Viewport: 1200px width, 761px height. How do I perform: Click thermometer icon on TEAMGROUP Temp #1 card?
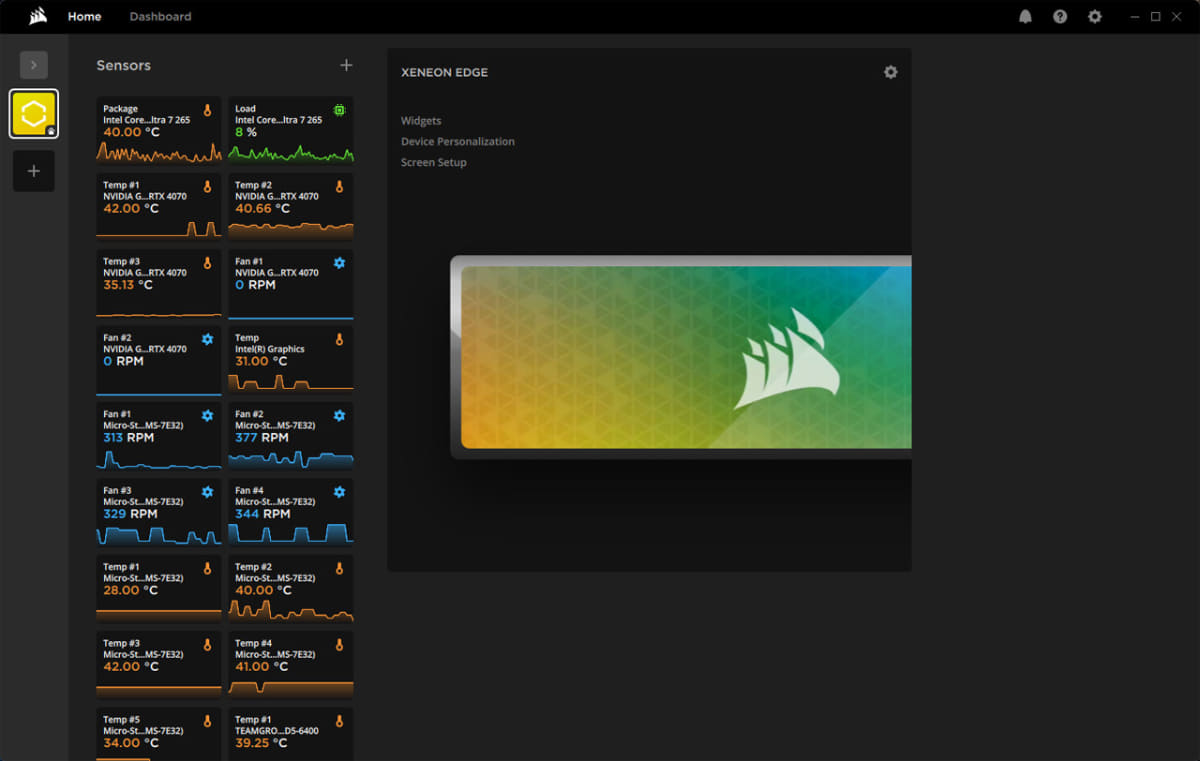pyautogui.click(x=339, y=721)
